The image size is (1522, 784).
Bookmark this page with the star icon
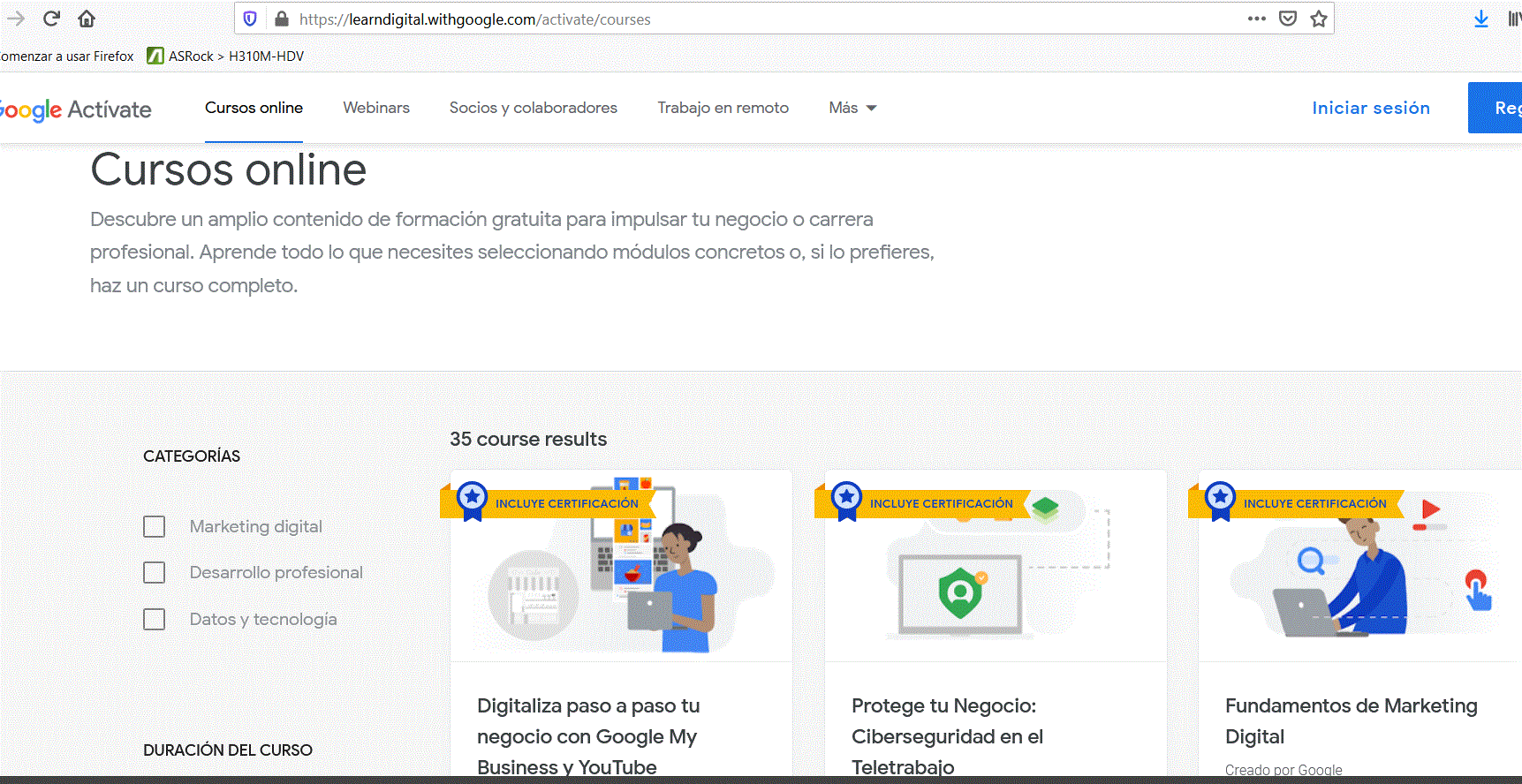pos(1319,19)
